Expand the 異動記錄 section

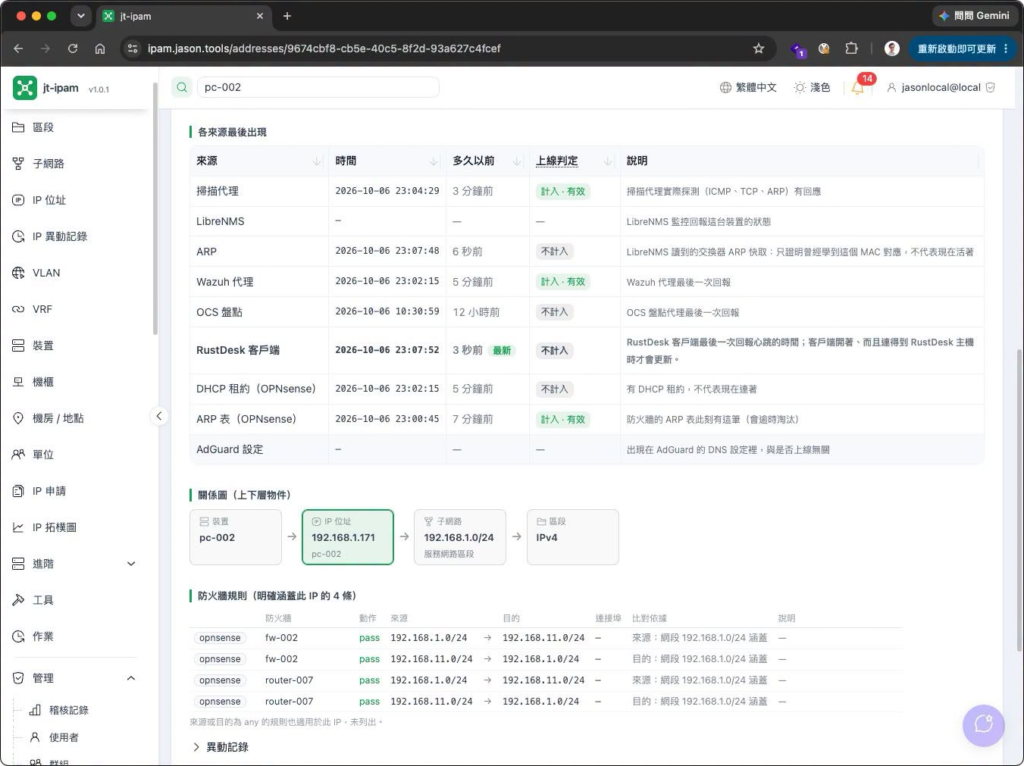(x=221, y=747)
